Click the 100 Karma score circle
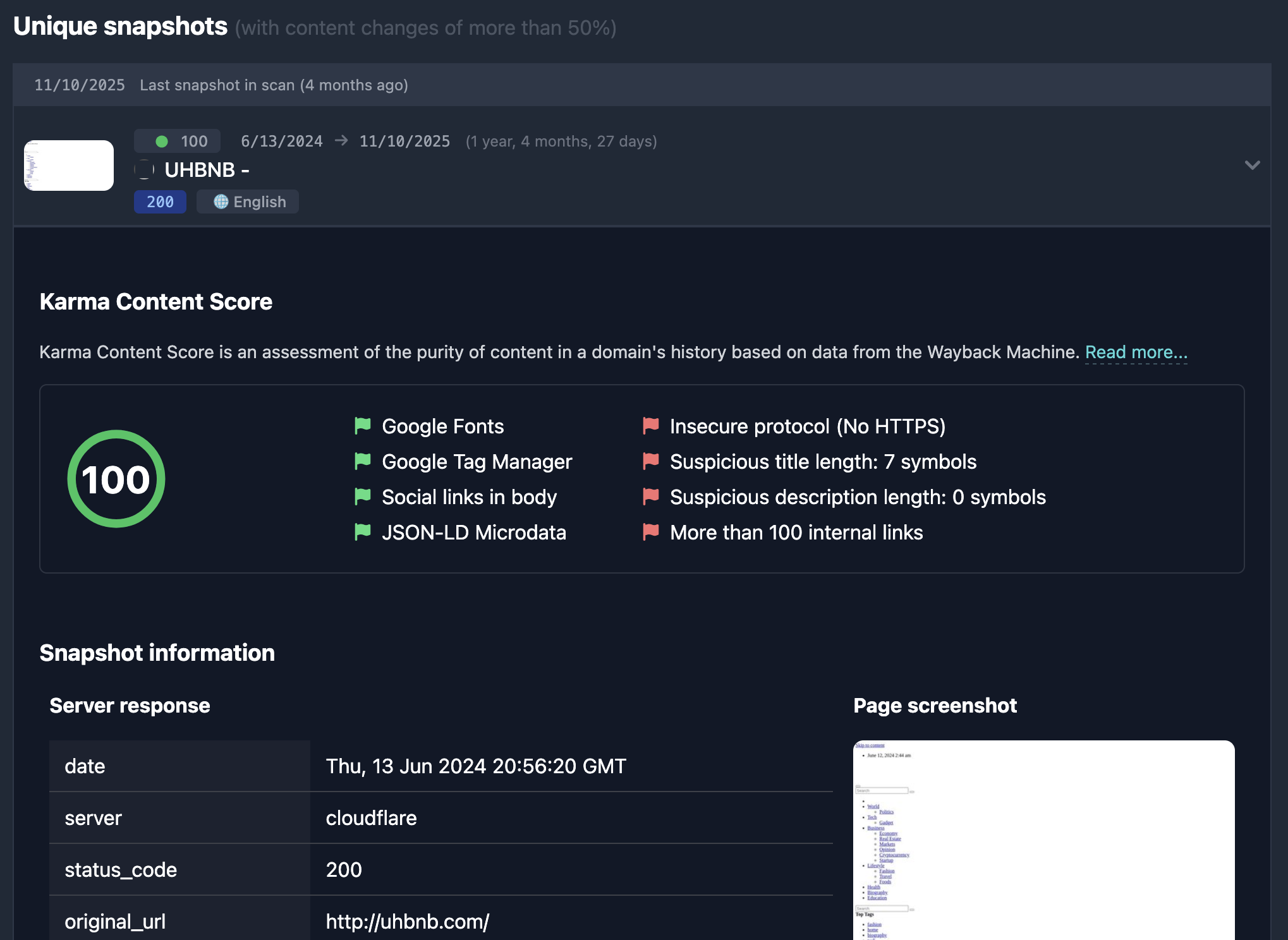This screenshot has height=940, width=1288. click(x=116, y=479)
